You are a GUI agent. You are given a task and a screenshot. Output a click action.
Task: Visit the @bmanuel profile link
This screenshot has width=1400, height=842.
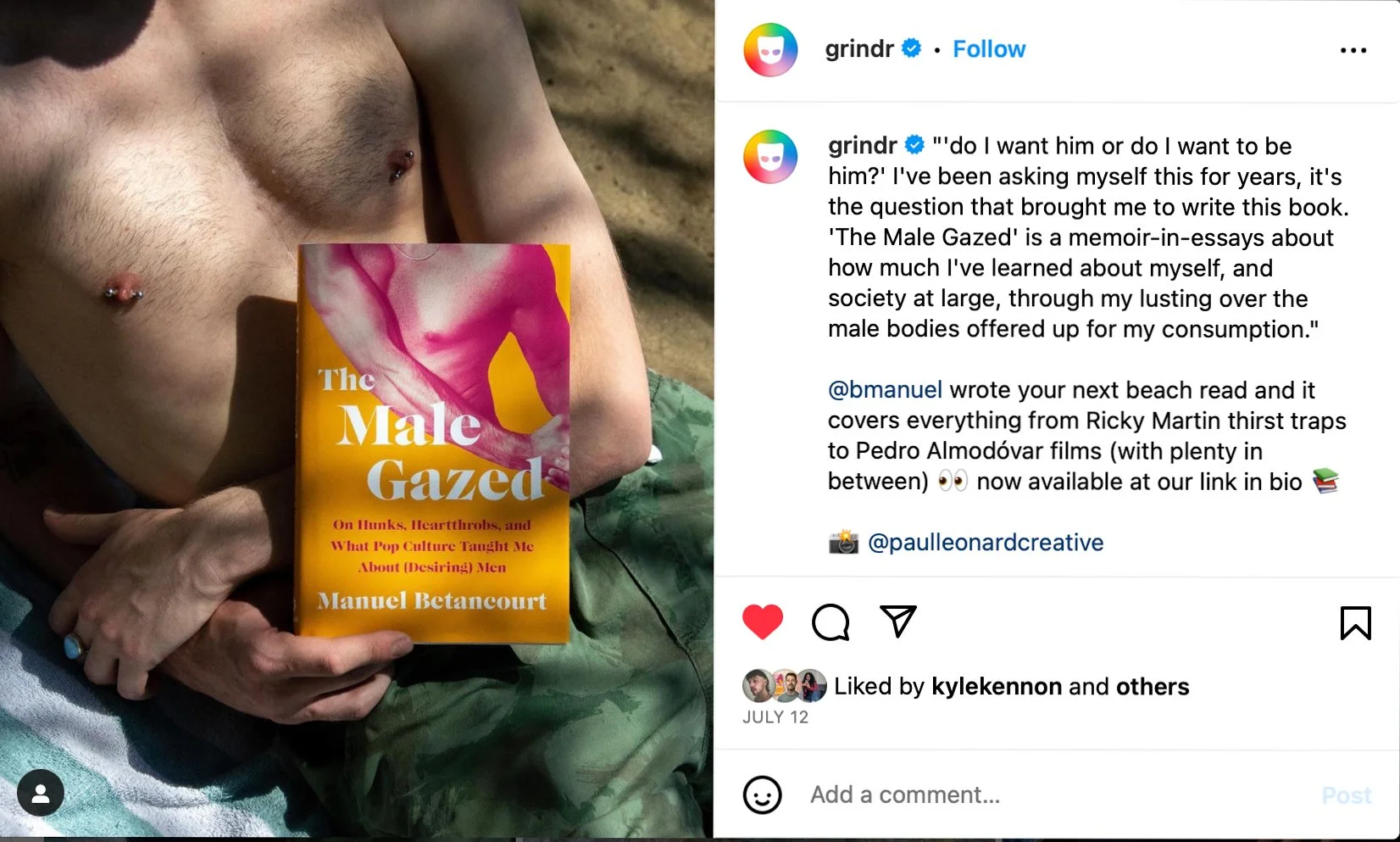(885, 390)
